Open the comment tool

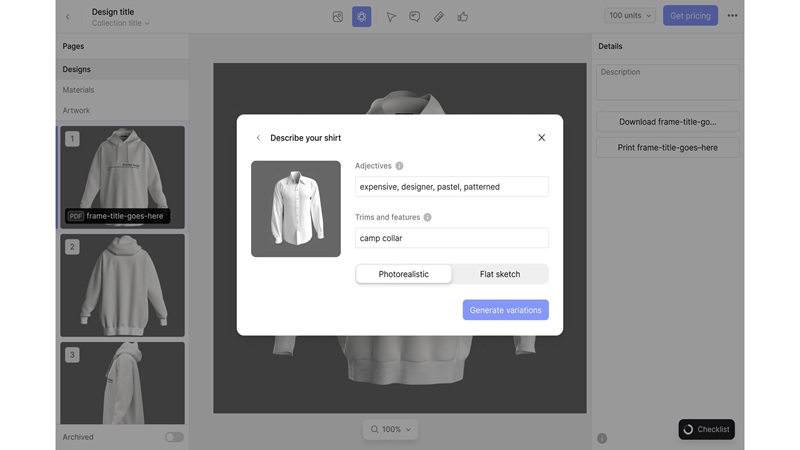point(414,17)
